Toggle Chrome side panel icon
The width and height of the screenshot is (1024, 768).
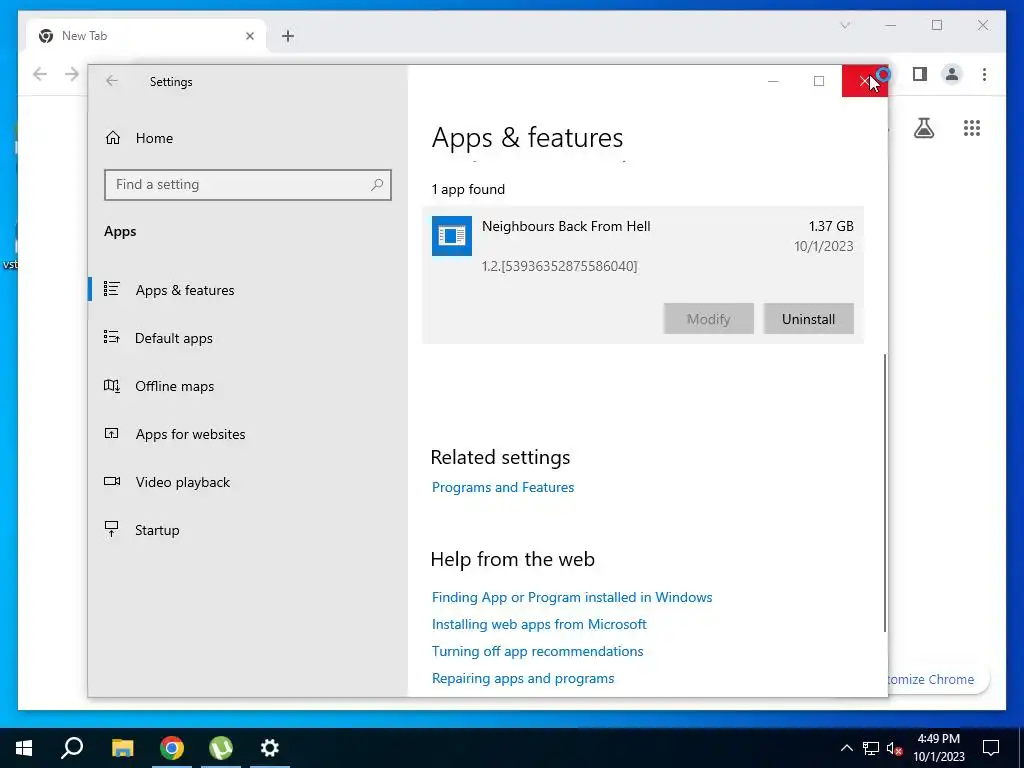click(920, 74)
